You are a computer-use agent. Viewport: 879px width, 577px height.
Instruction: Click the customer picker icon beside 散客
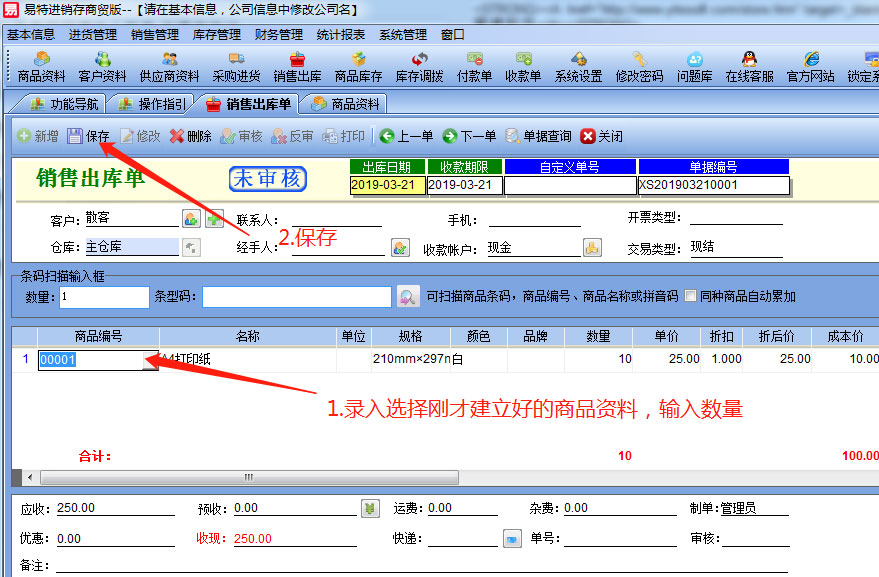[191, 219]
